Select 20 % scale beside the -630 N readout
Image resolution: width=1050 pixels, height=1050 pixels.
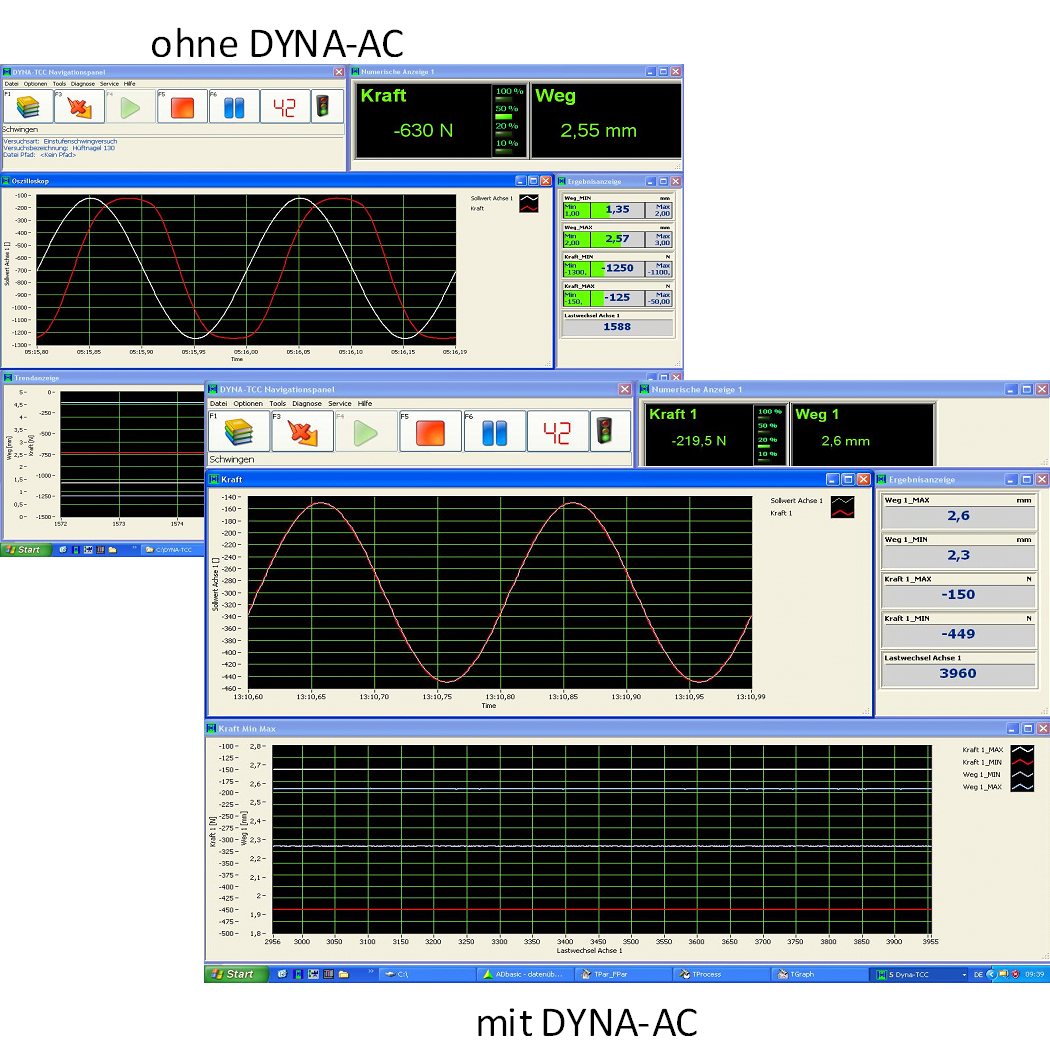pos(507,126)
